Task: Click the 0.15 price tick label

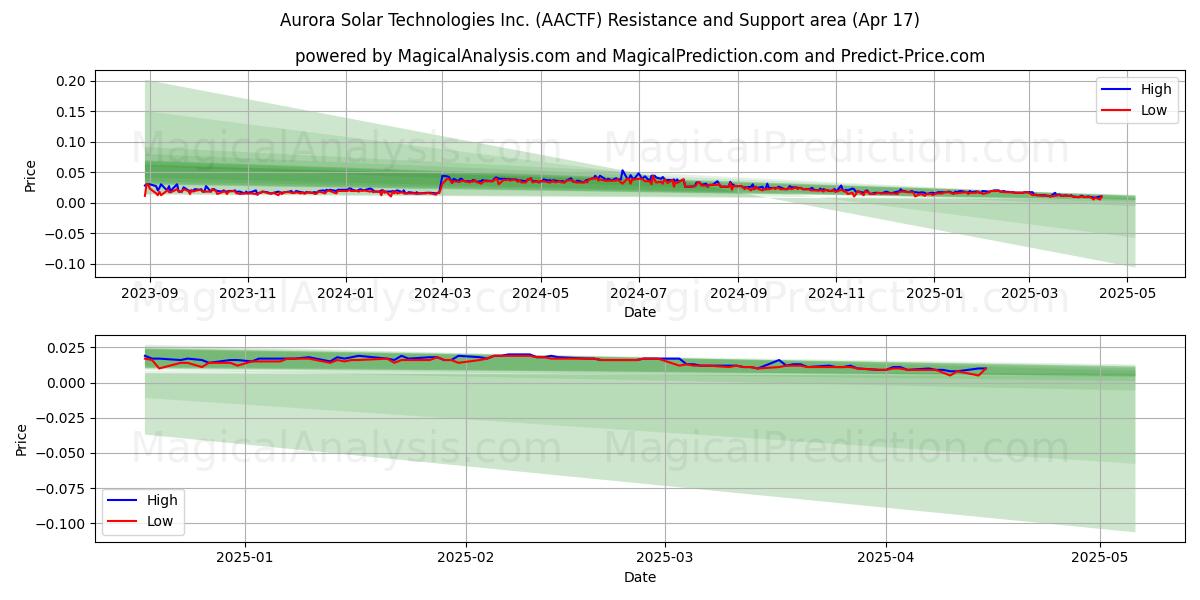Action: pos(73,112)
